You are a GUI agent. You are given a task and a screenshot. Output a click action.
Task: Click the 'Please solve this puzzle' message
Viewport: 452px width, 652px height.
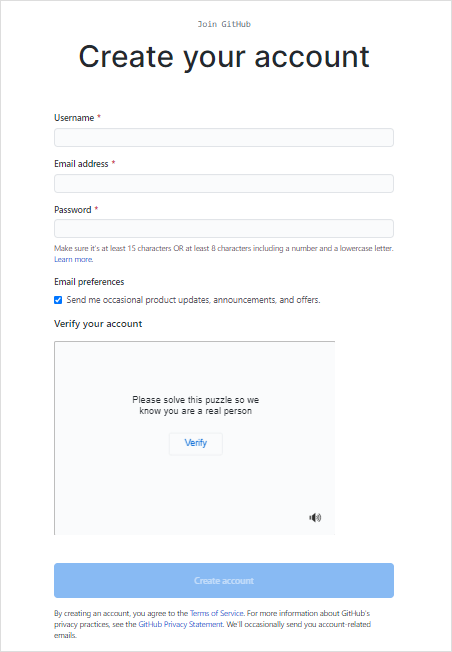[x=195, y=405]
